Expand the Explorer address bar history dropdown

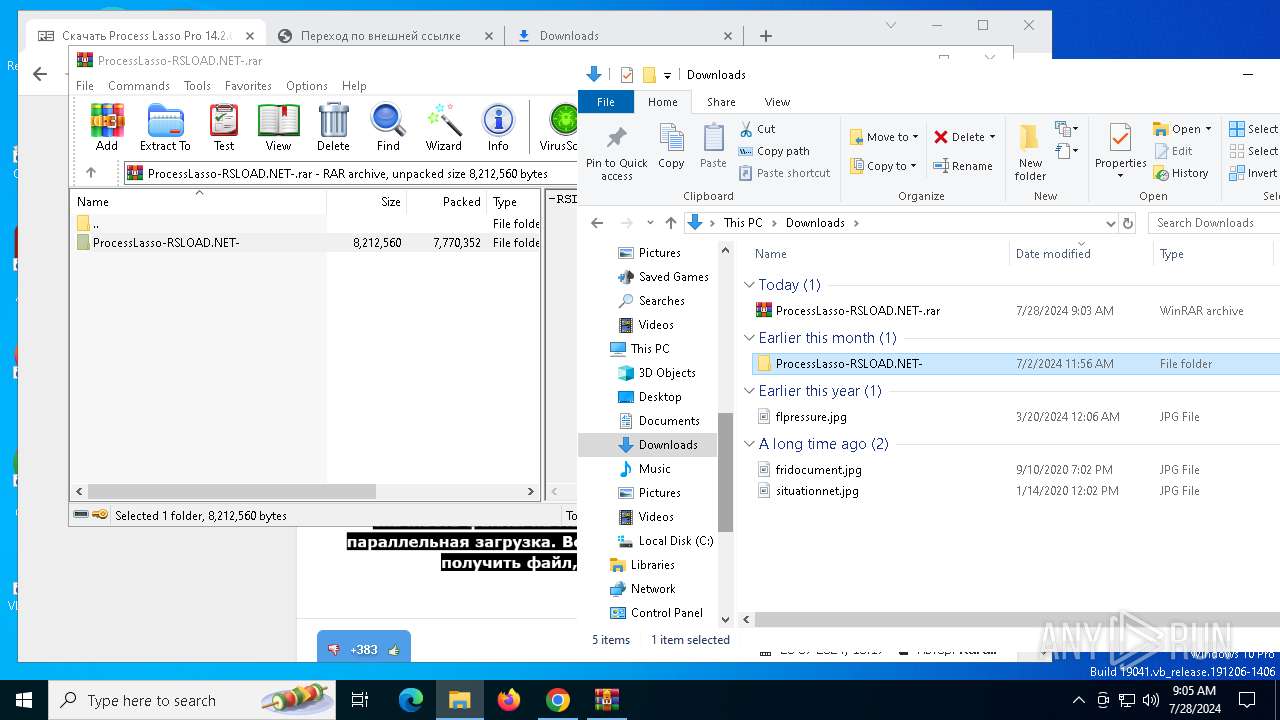click(1109, 223)
